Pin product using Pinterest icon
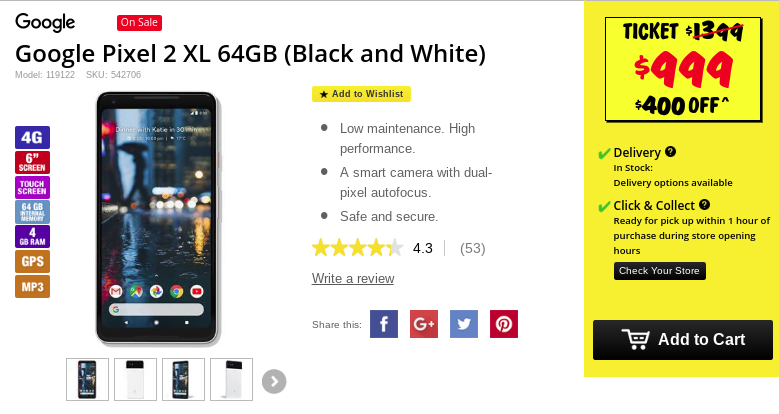The height and width of the screenshot is (414, 779). pyautogui.click(x=504, y=324)
